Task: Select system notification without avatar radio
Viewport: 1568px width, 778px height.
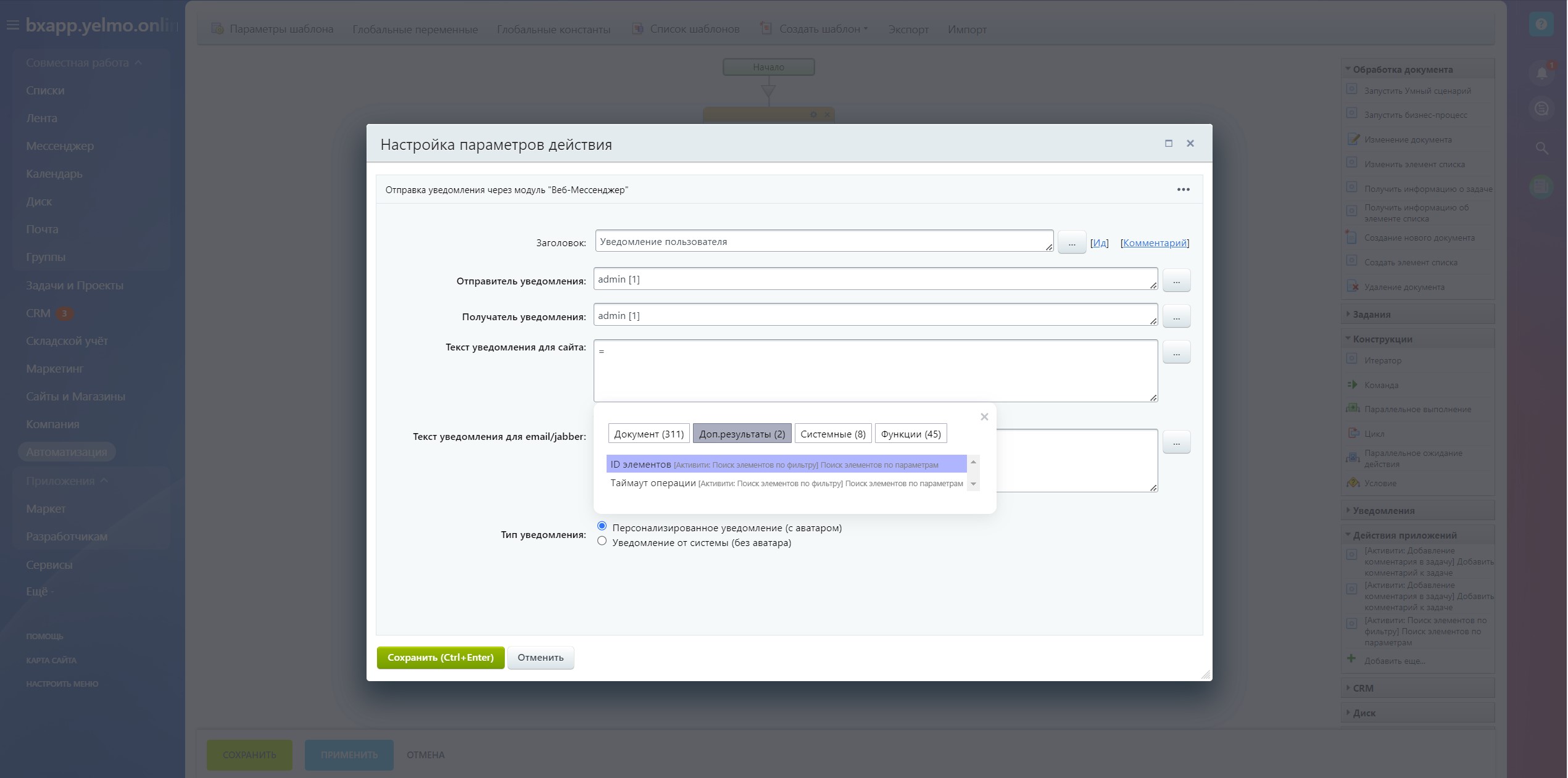Action: point(602,541)
